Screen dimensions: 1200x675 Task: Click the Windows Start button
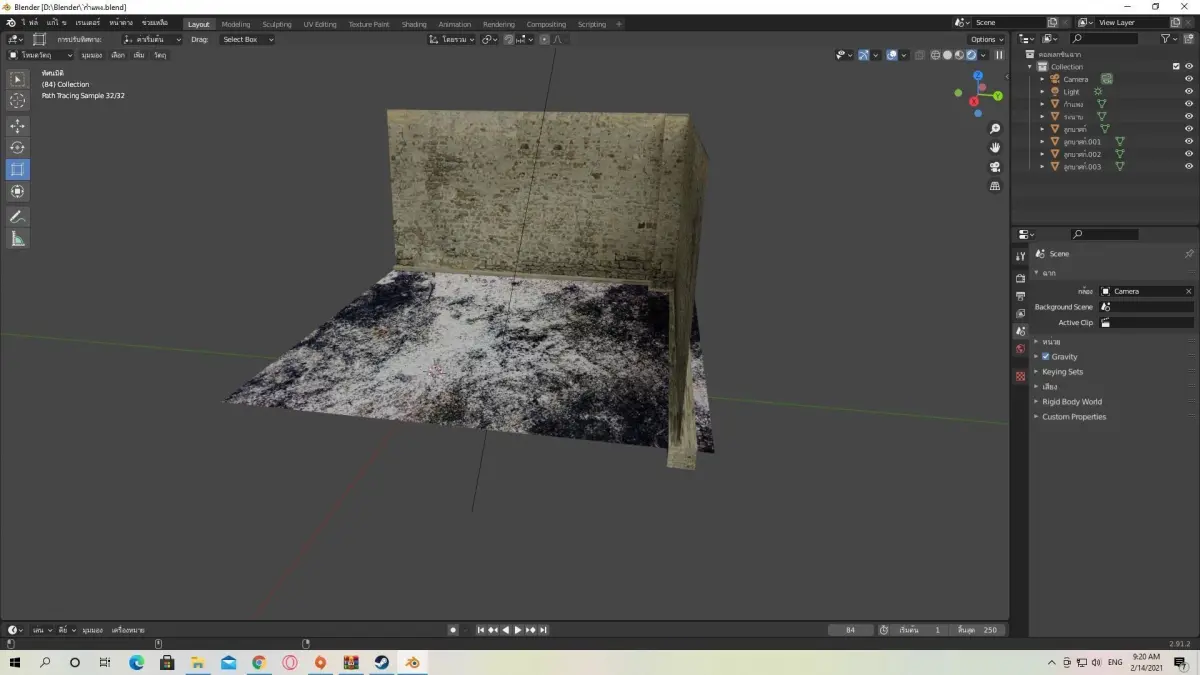pyautogui.click(x=15, y=662)
